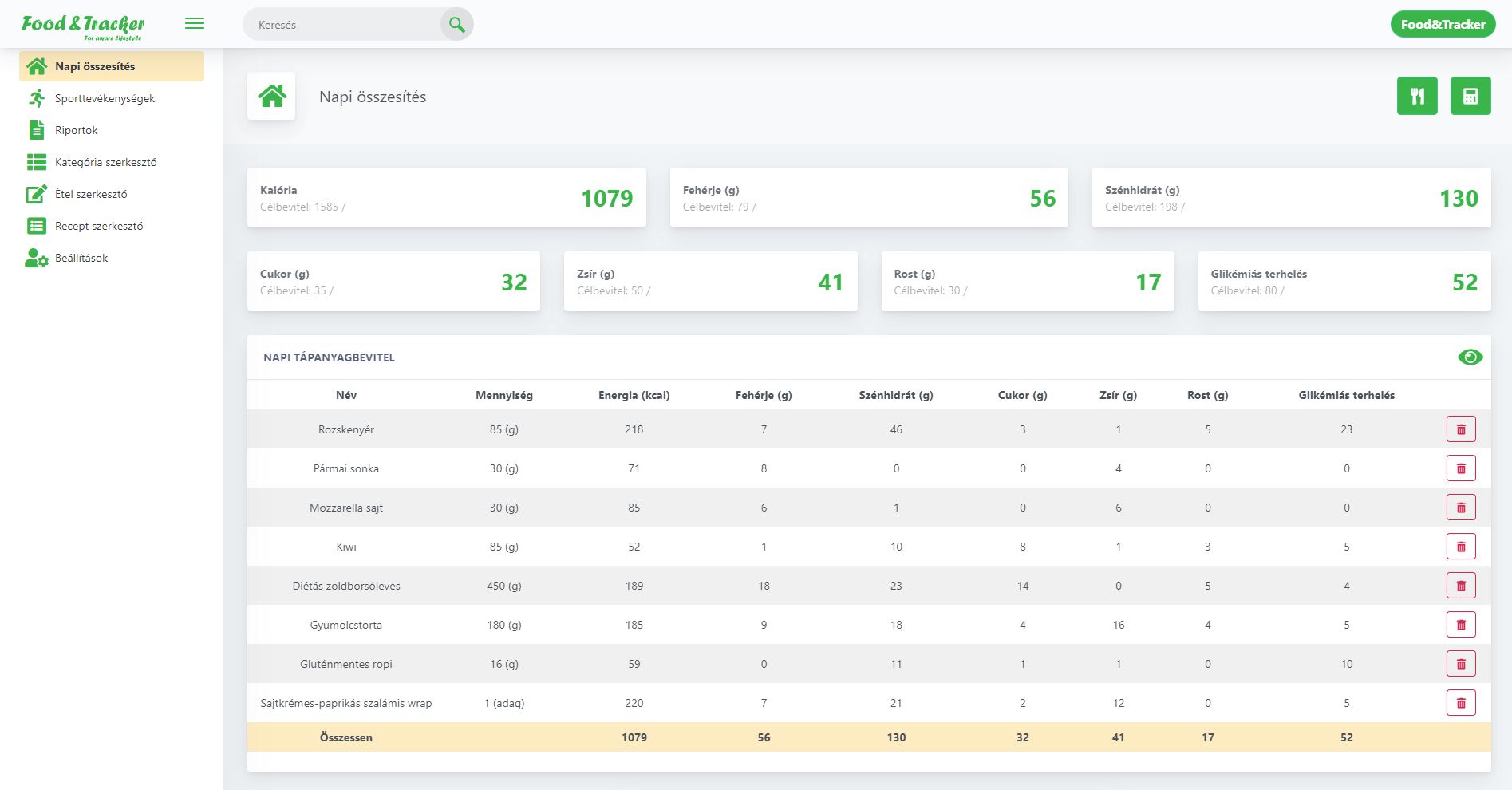Click the Food&Tracker user button

click(x=1443, y=24)
